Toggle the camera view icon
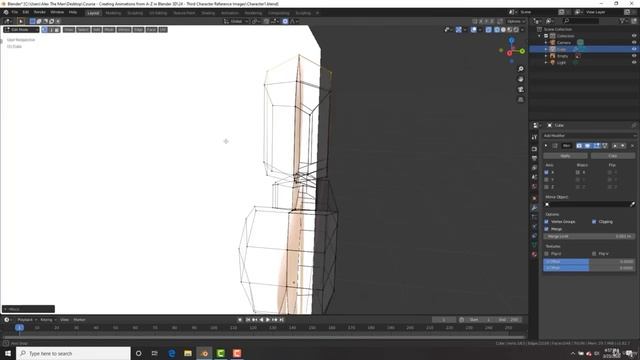The width and height of the screenshot is (640, 360). coord(521,89)
